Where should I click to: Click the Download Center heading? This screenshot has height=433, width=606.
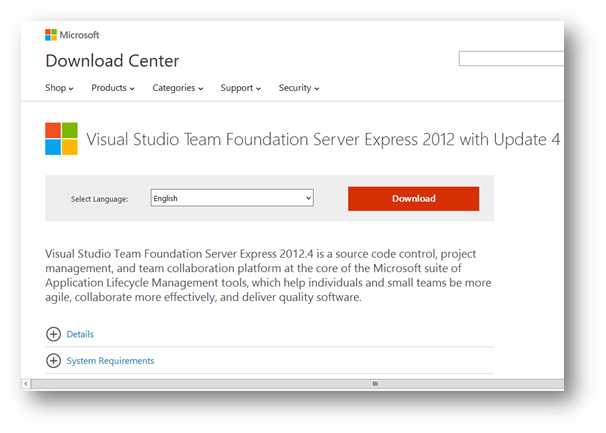point(112,61)
